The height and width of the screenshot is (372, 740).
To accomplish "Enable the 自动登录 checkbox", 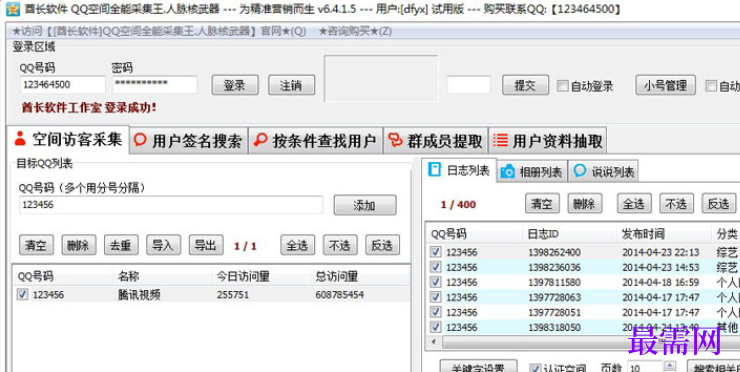I will (x=563, y=86).
